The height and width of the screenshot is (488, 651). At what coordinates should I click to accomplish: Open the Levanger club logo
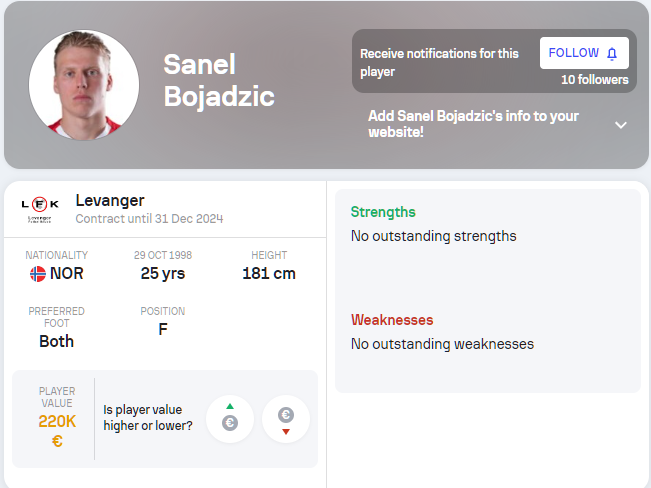coord(40,209)
